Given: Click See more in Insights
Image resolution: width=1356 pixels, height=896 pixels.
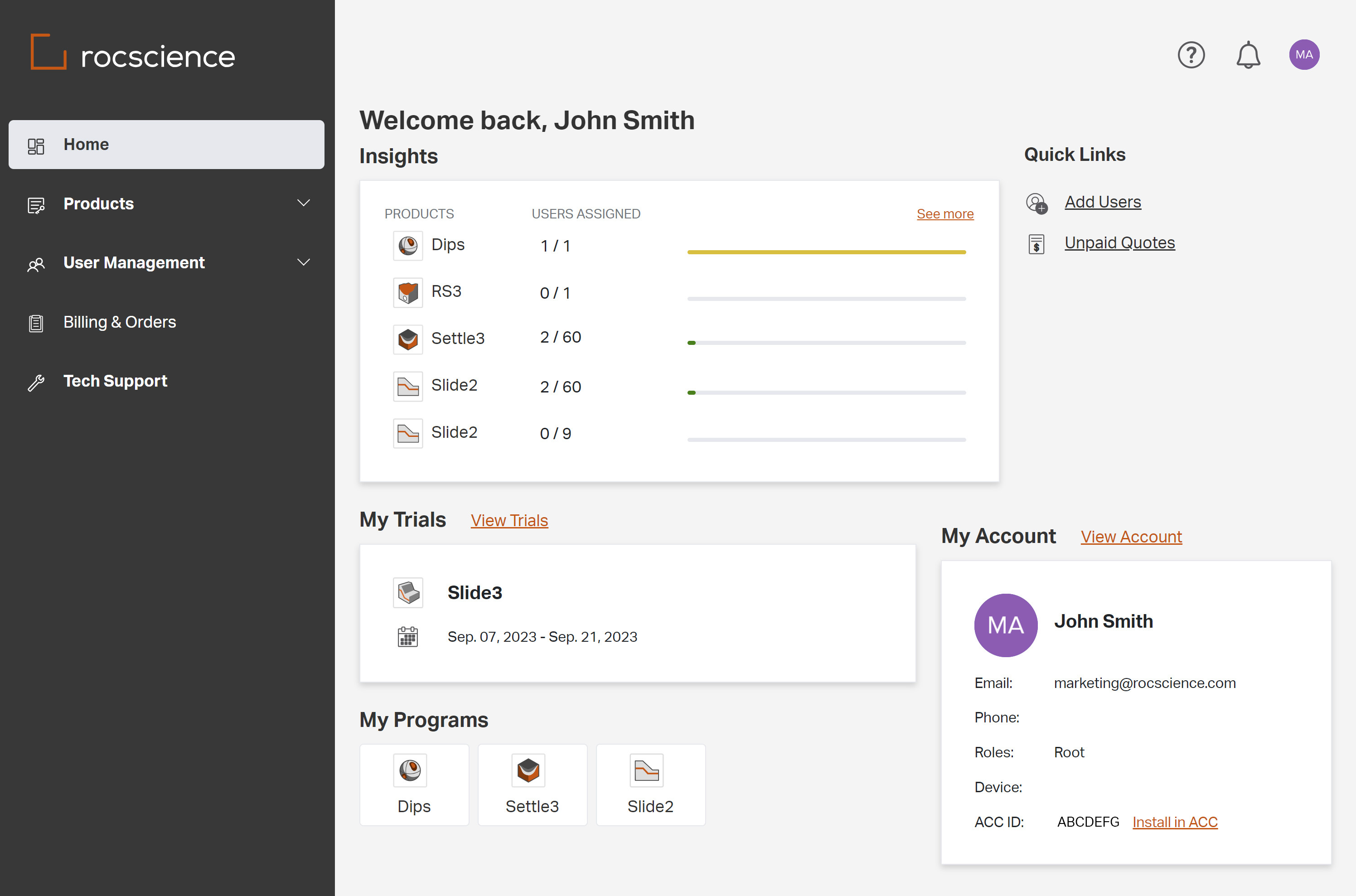Looking at the screenshot, I should [945, 214].
